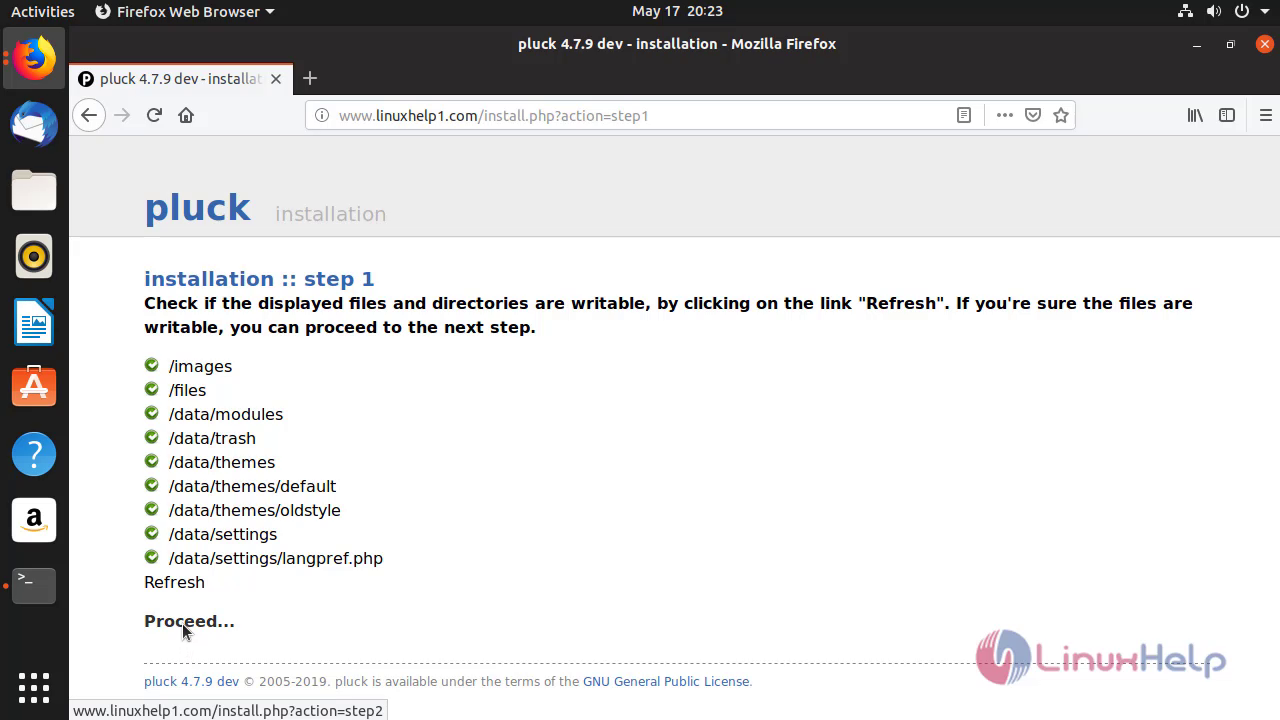This screenshot has height=720, width=1280.
Task: Open the clock showing May 17 20:23
Action: click(x=677, y=12)
